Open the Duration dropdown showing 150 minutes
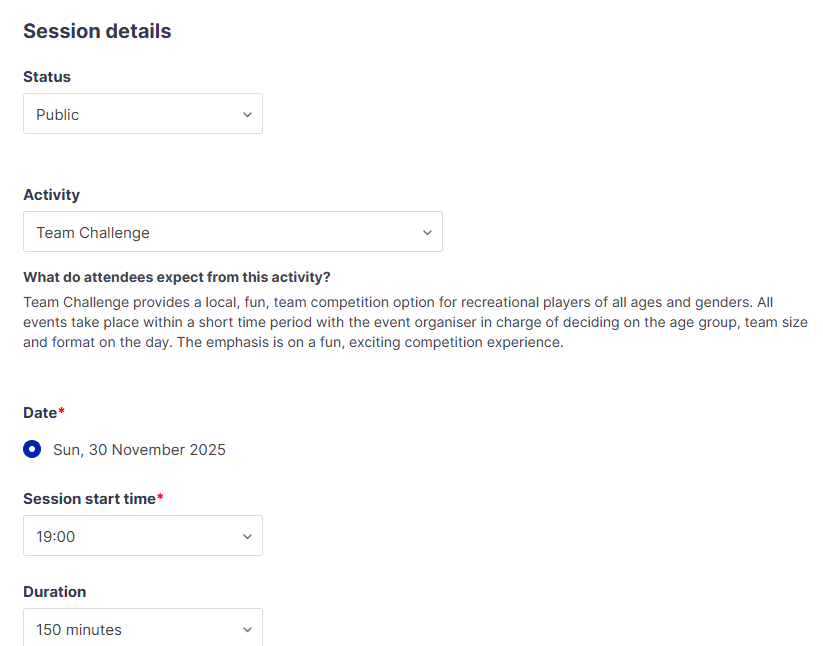 click(142, 629)
